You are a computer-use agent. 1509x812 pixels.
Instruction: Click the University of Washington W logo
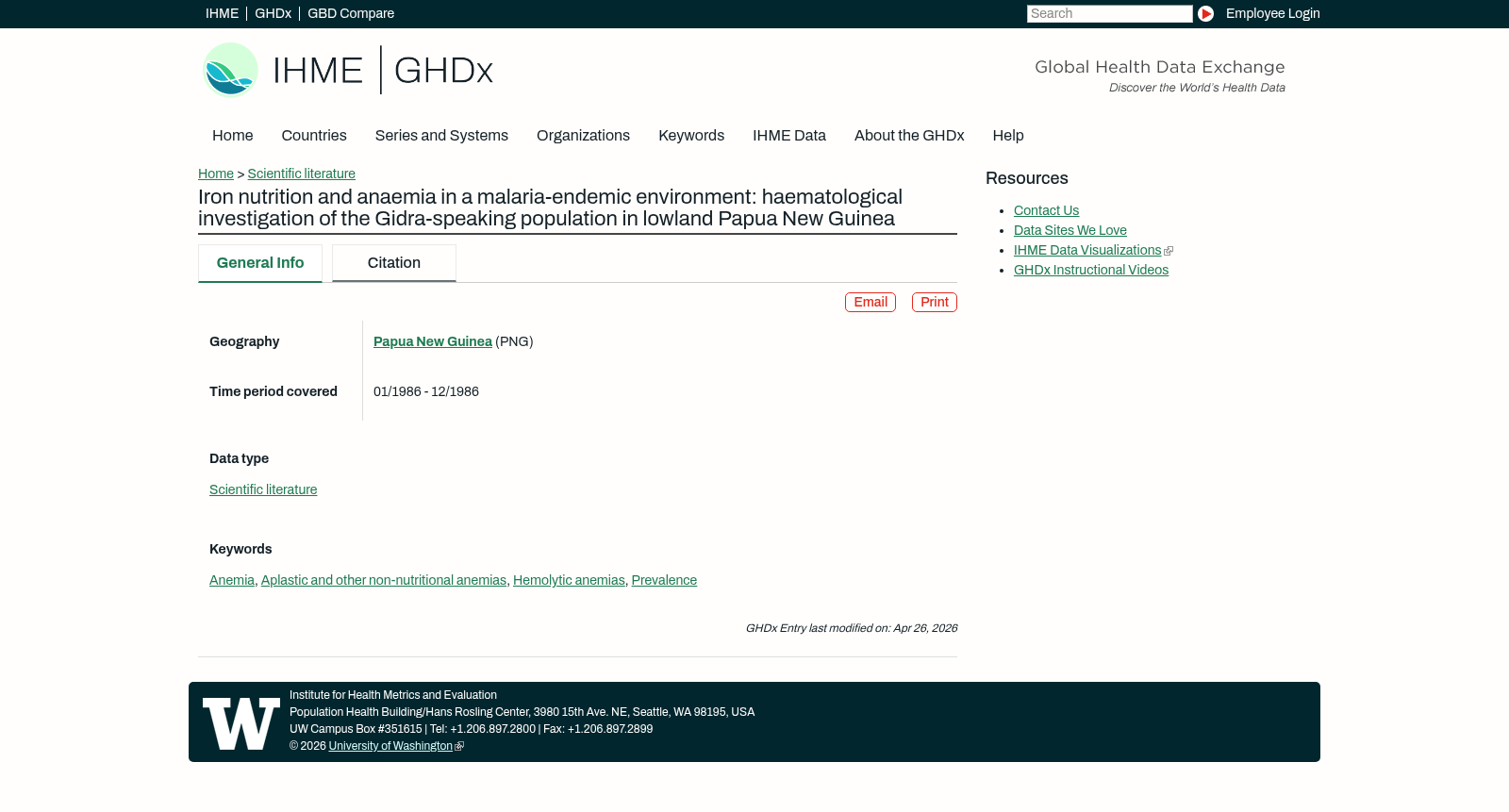241,723
